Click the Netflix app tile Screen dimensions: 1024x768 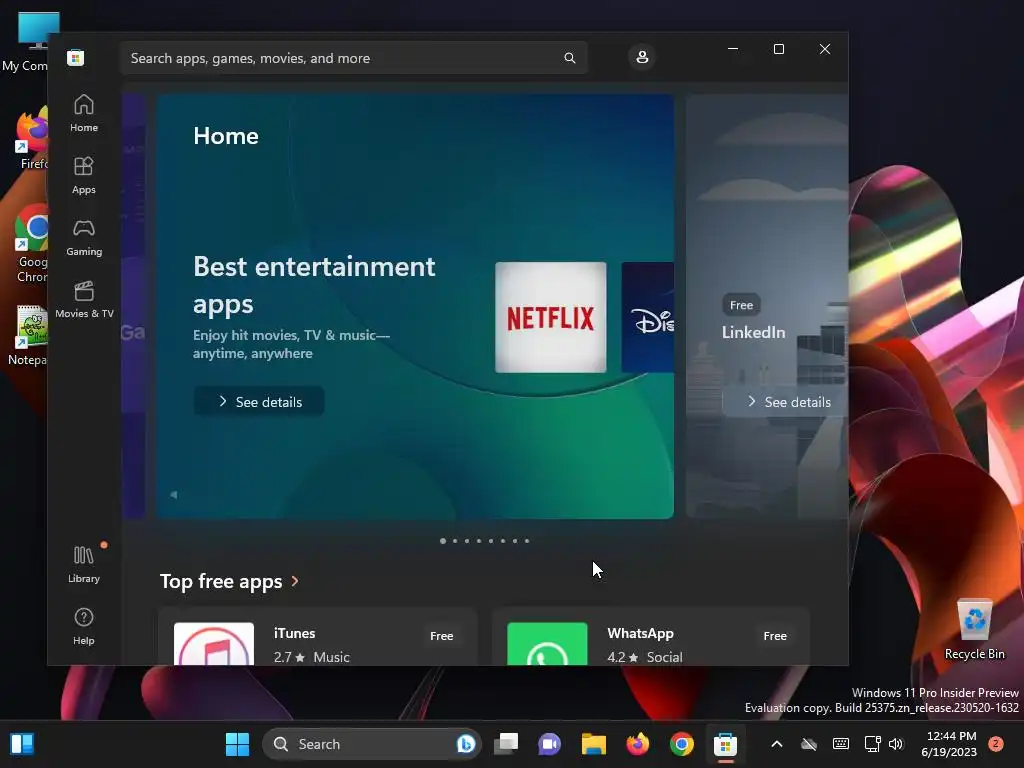click(551, 317)
